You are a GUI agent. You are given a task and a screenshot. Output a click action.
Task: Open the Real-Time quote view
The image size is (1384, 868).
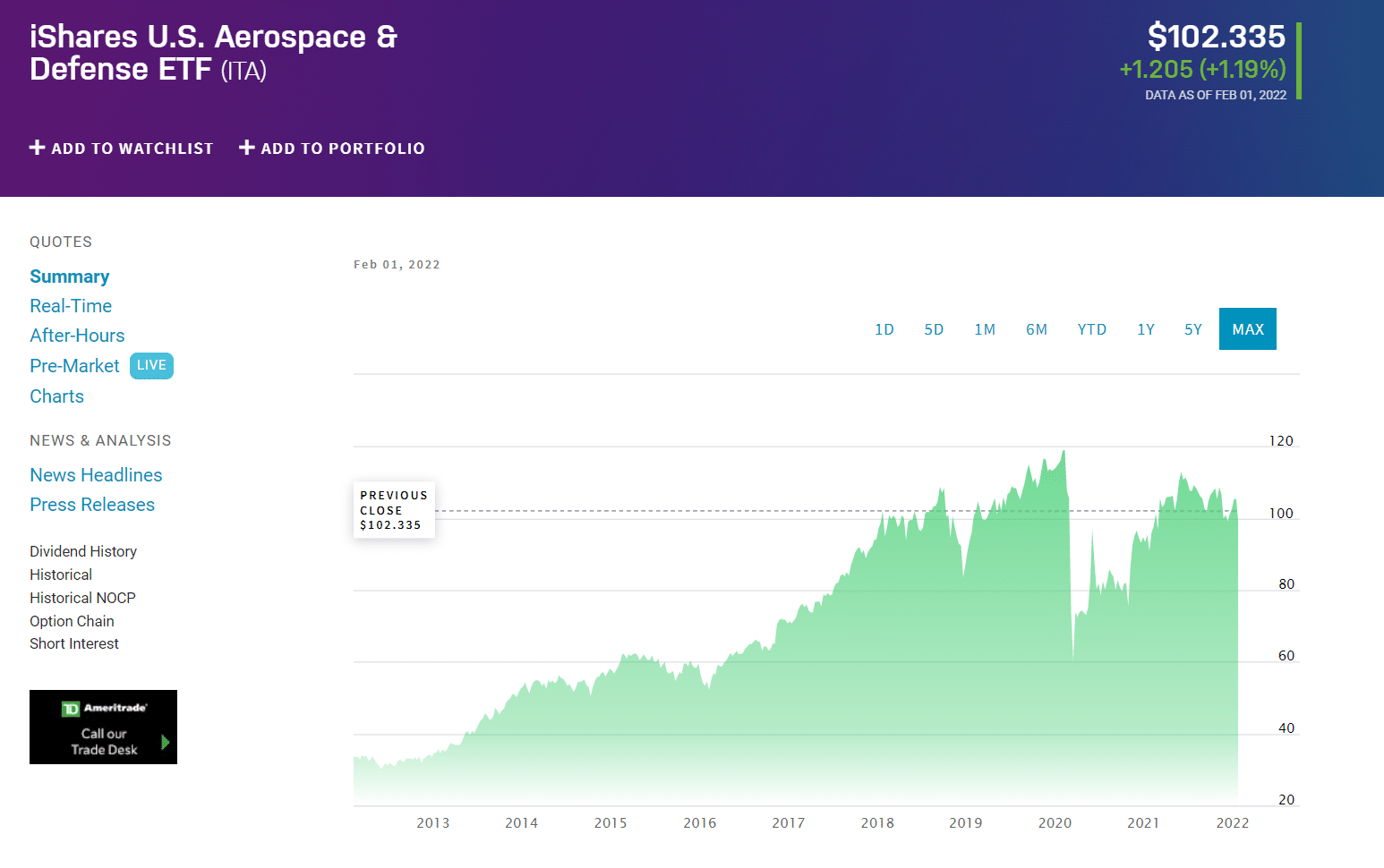(x=71, y=306)
